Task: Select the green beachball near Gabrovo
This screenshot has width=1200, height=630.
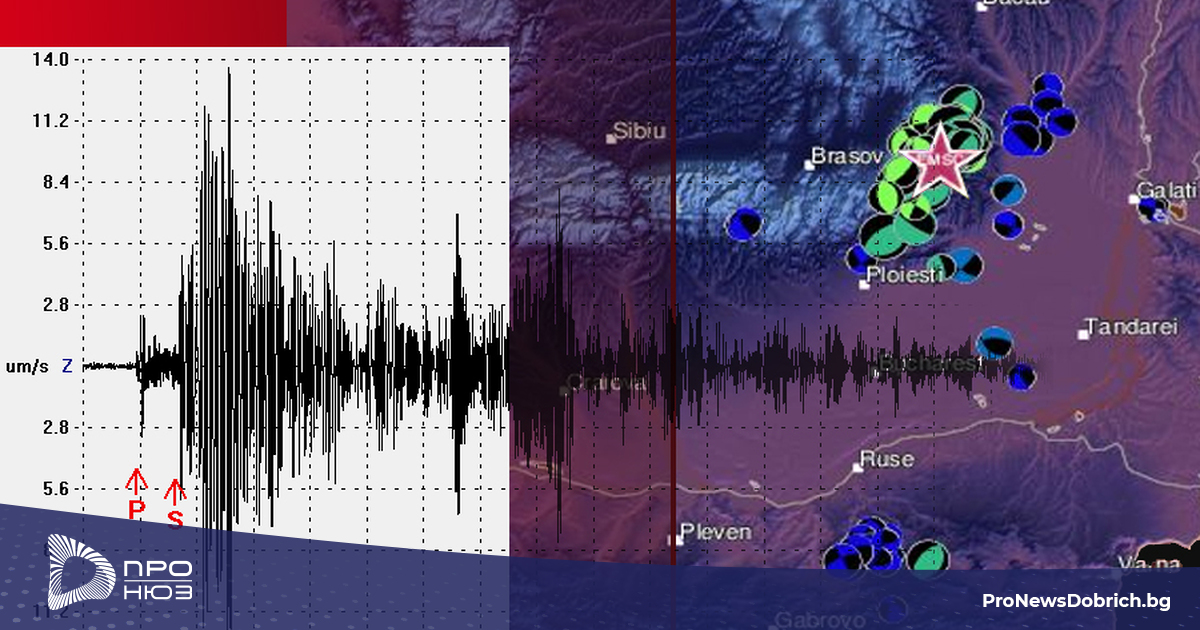Action: 928,559
